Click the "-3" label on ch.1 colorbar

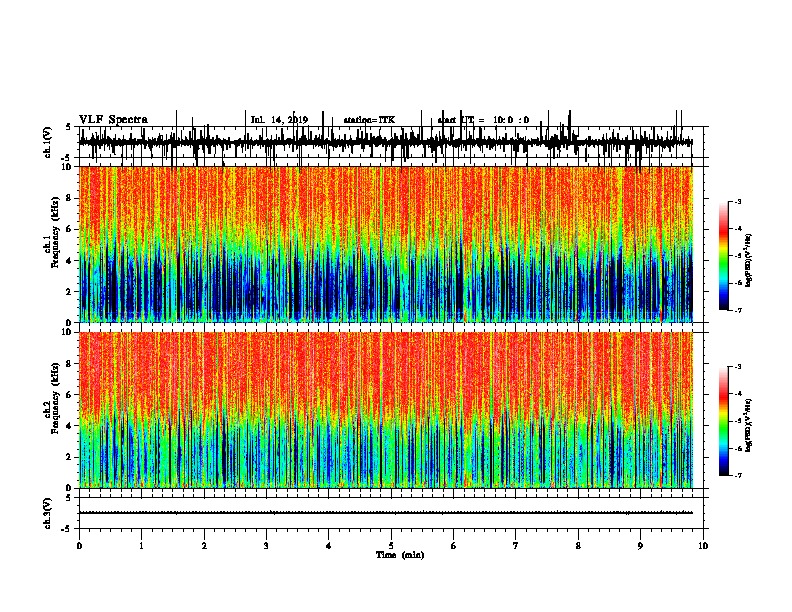738,202
